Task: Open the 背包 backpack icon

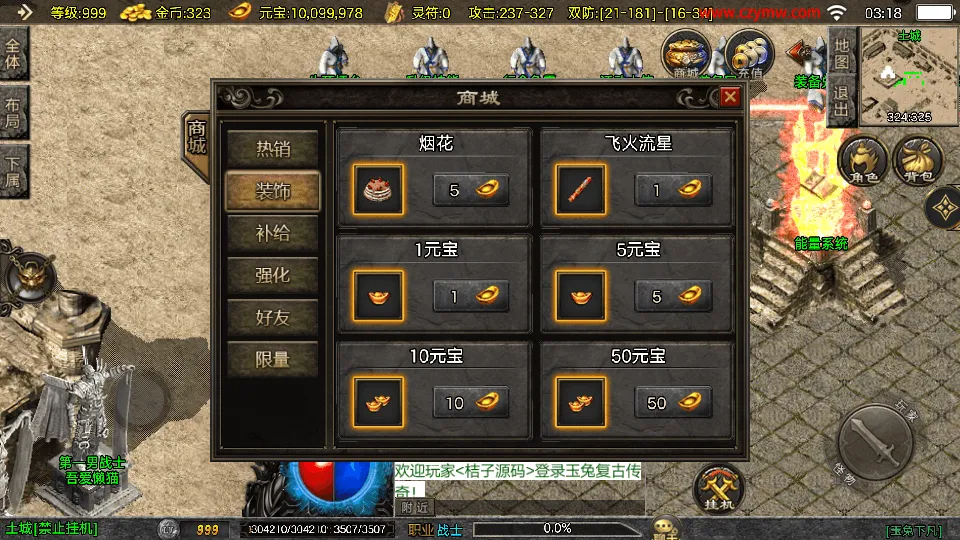Action: pyautogui.click(x=918, y=161)
